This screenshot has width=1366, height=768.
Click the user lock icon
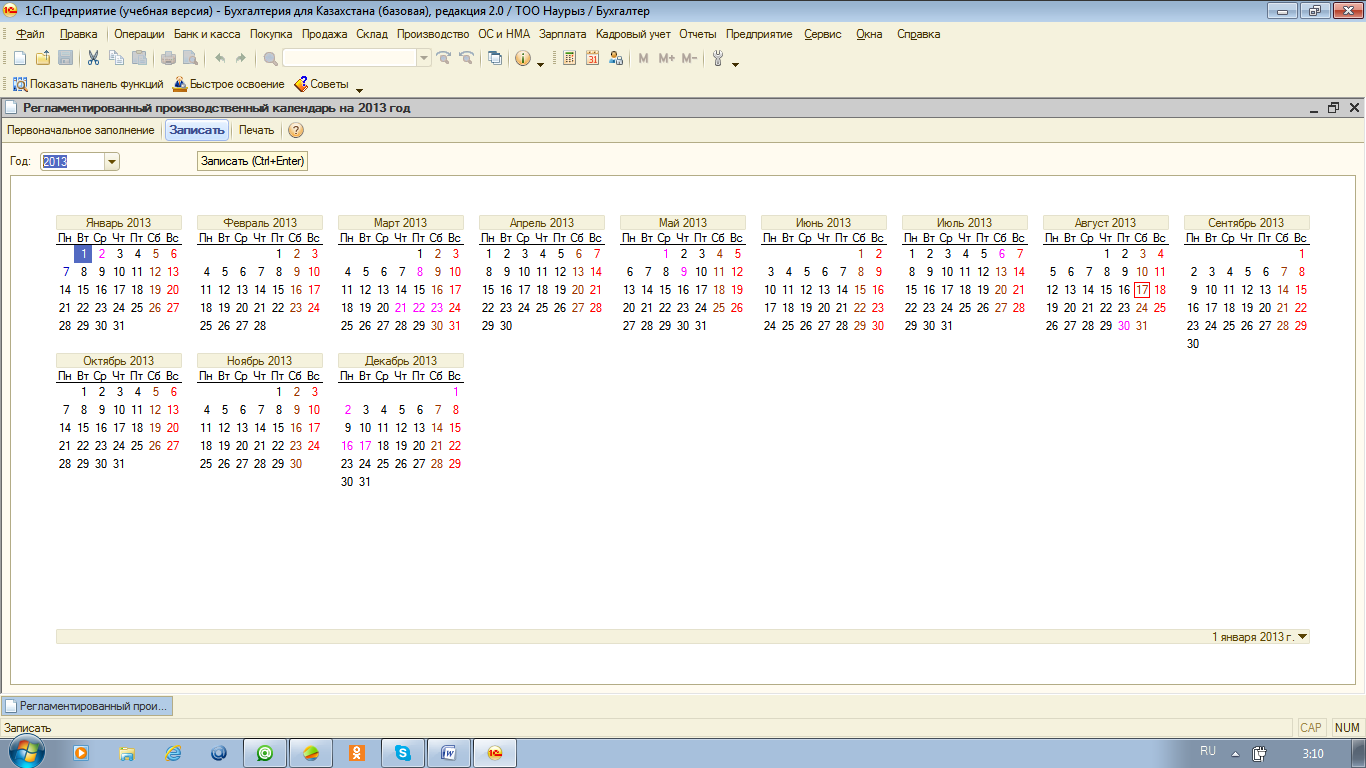coord(615,59)
